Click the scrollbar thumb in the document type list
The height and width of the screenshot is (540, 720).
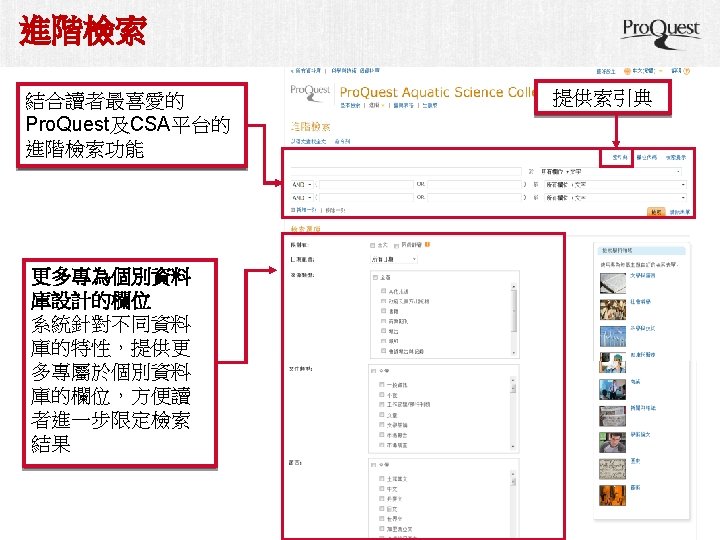coord(513,388)
